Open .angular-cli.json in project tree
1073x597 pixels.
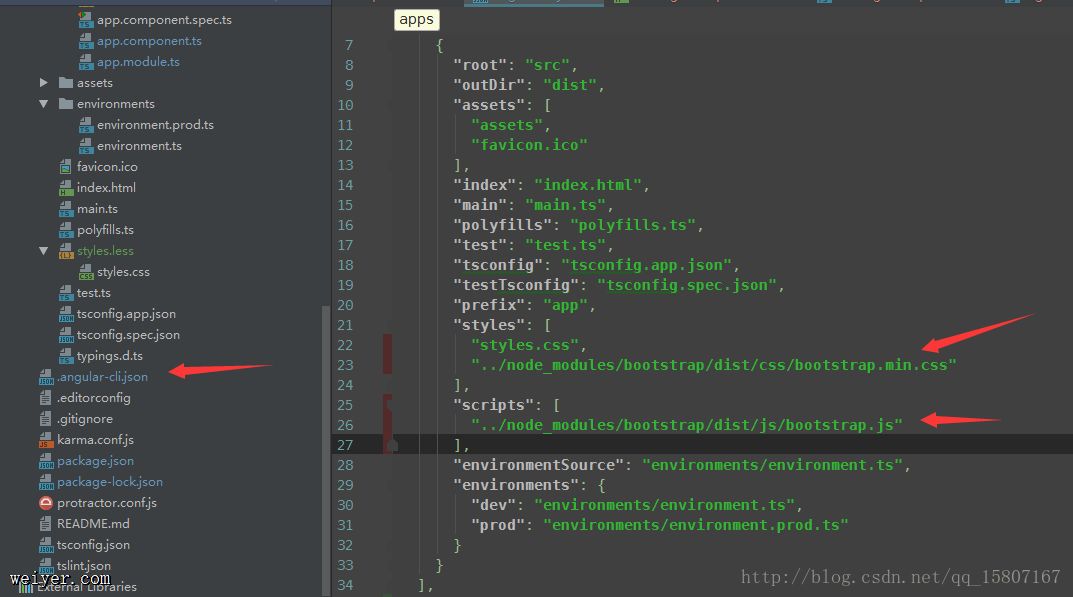click(x=102, y=377)
